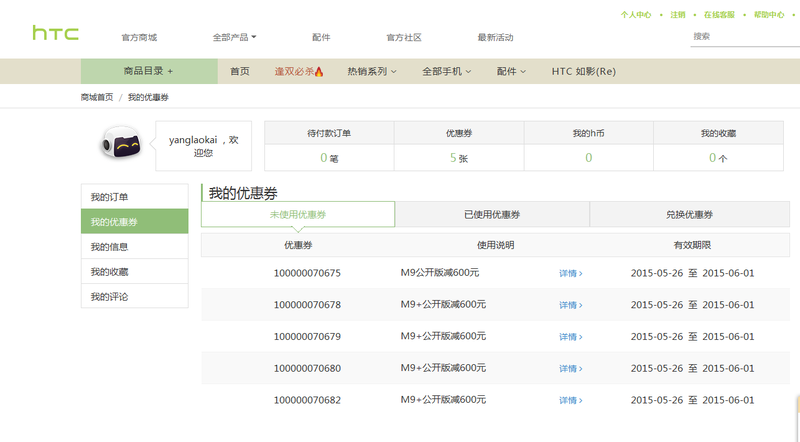The height and width of the screenshot is (442, 800).
Task: Click 注销 to log out
Action: point(678,15)
